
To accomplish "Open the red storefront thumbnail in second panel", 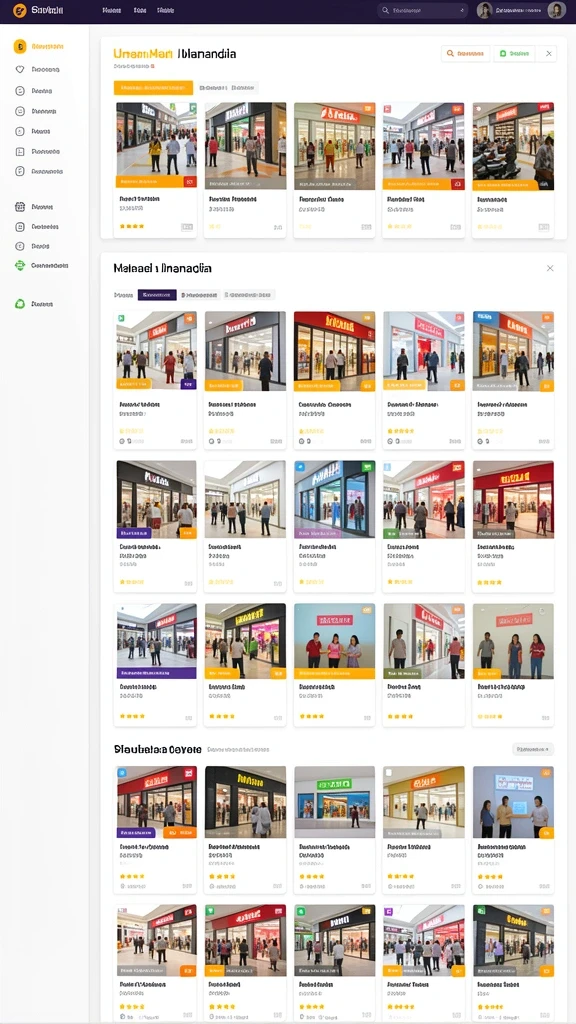I will 334,351.
